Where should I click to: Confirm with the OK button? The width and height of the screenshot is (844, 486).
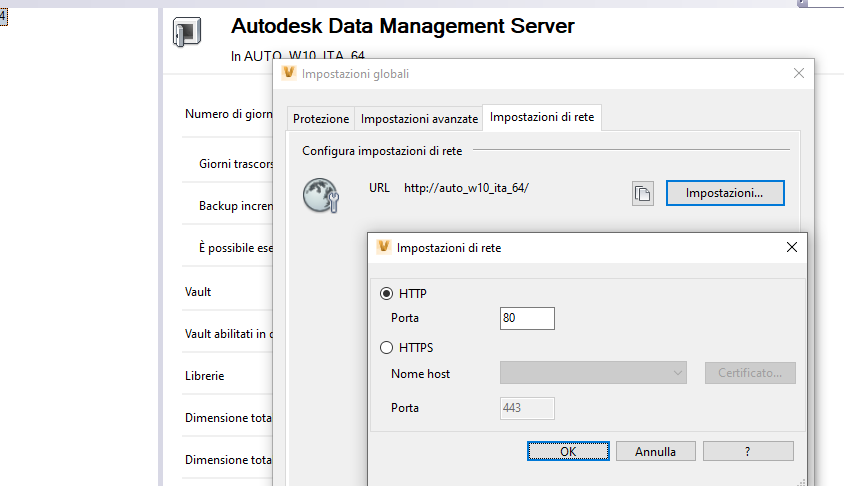pos(568,451)
